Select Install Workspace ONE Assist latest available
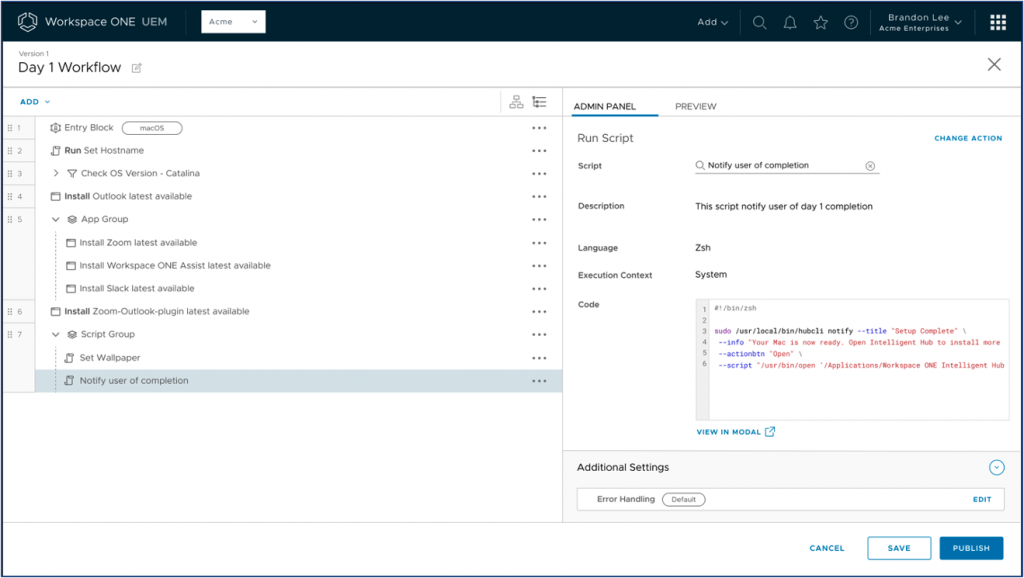 point(175,266)
